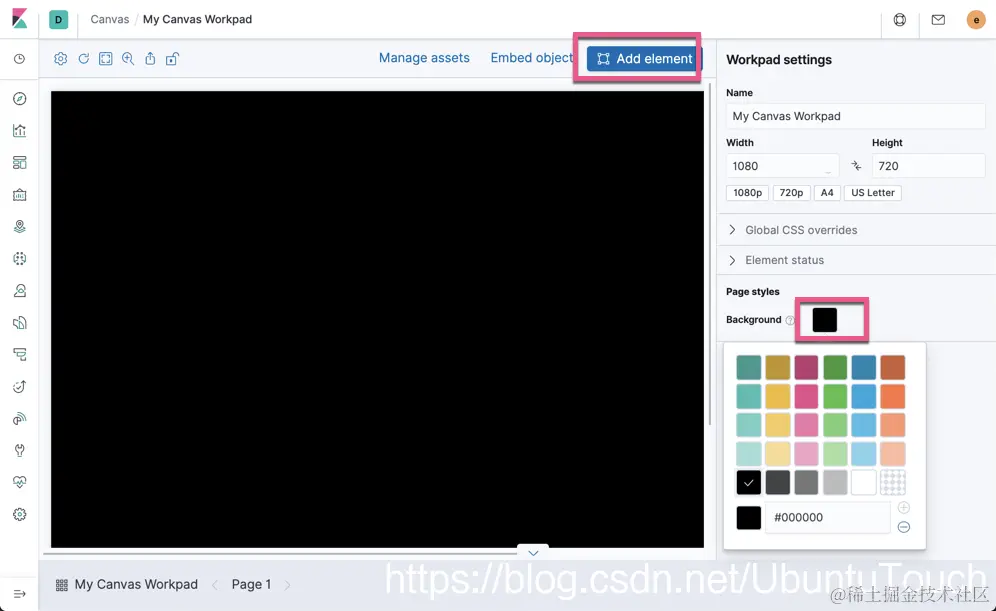Viewport: 996px width, 611px height.
Task: Open the recently viewed clock icon
Action: pyautogui.click(x=20, y=59)
